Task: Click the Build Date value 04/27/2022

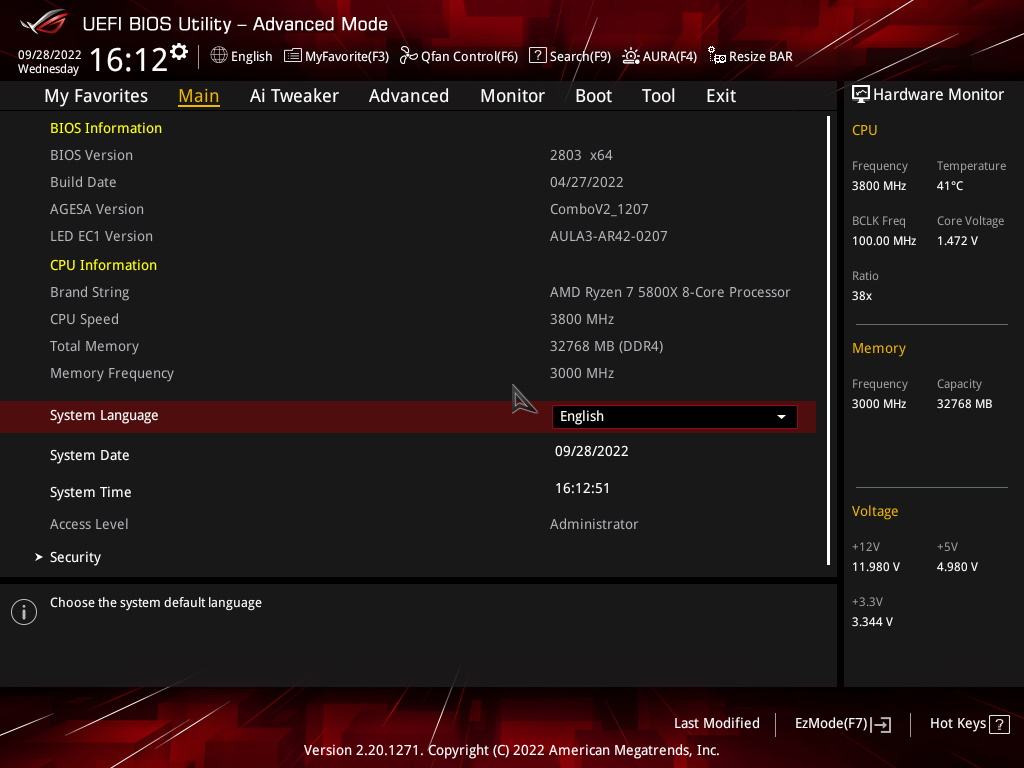Action: coord(586,182)
